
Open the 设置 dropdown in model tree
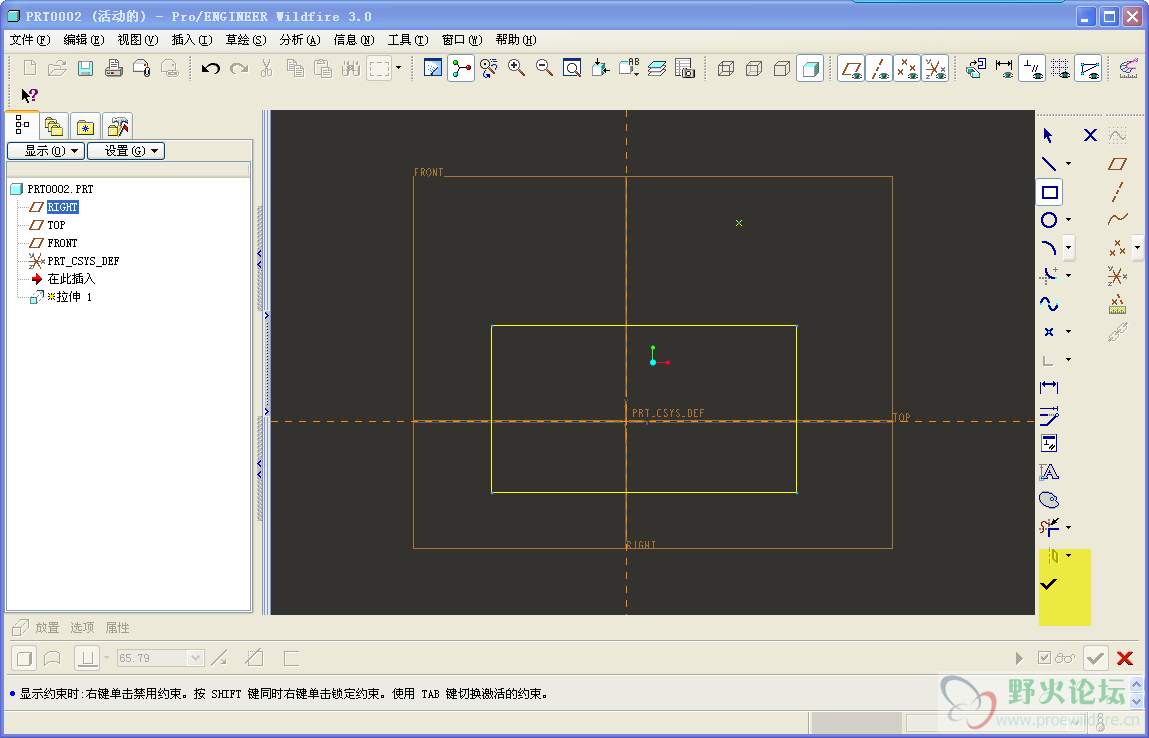126,151
